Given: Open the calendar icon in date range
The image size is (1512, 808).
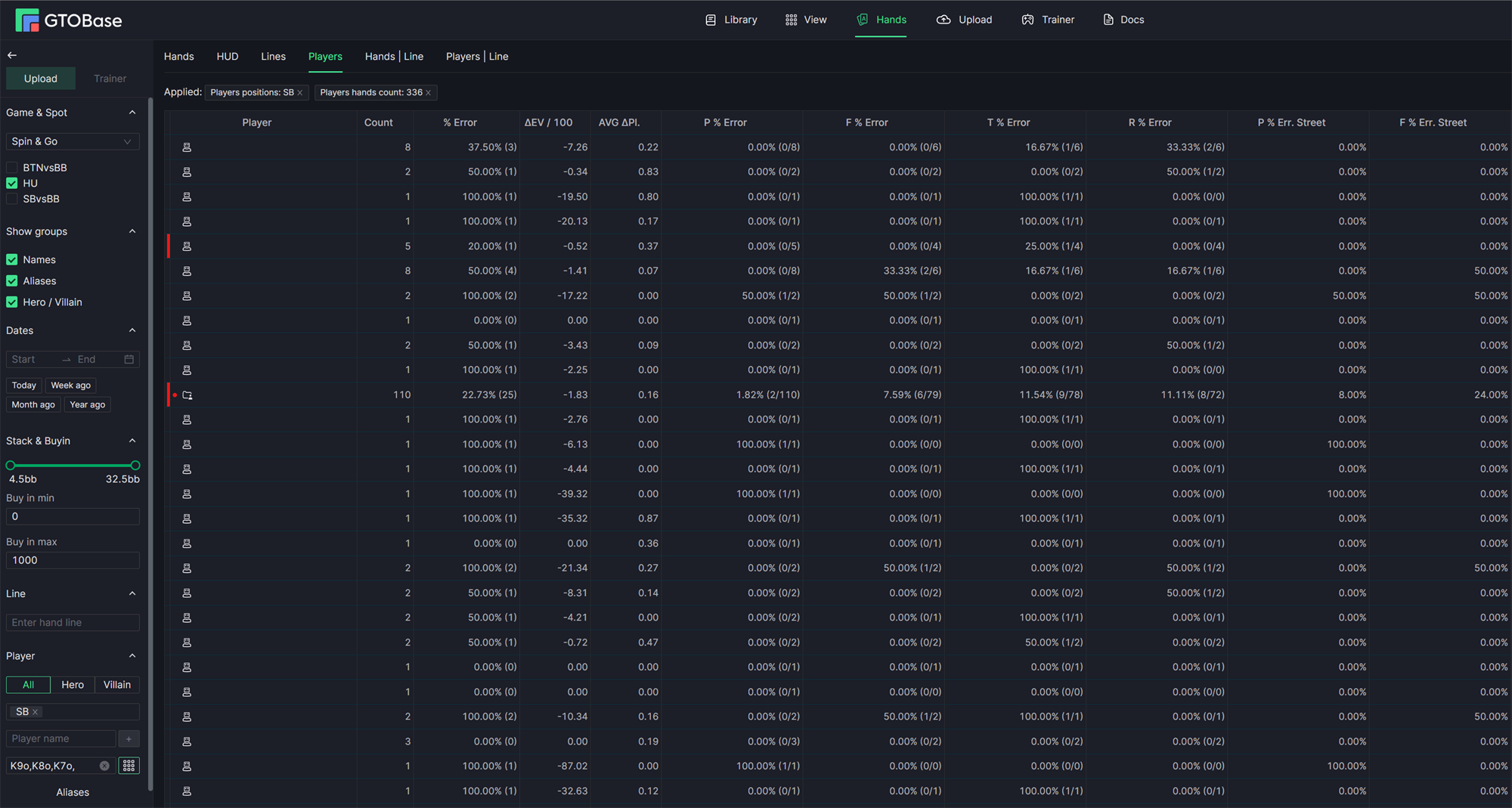Looking at the screenshot, I should [129, 360].
